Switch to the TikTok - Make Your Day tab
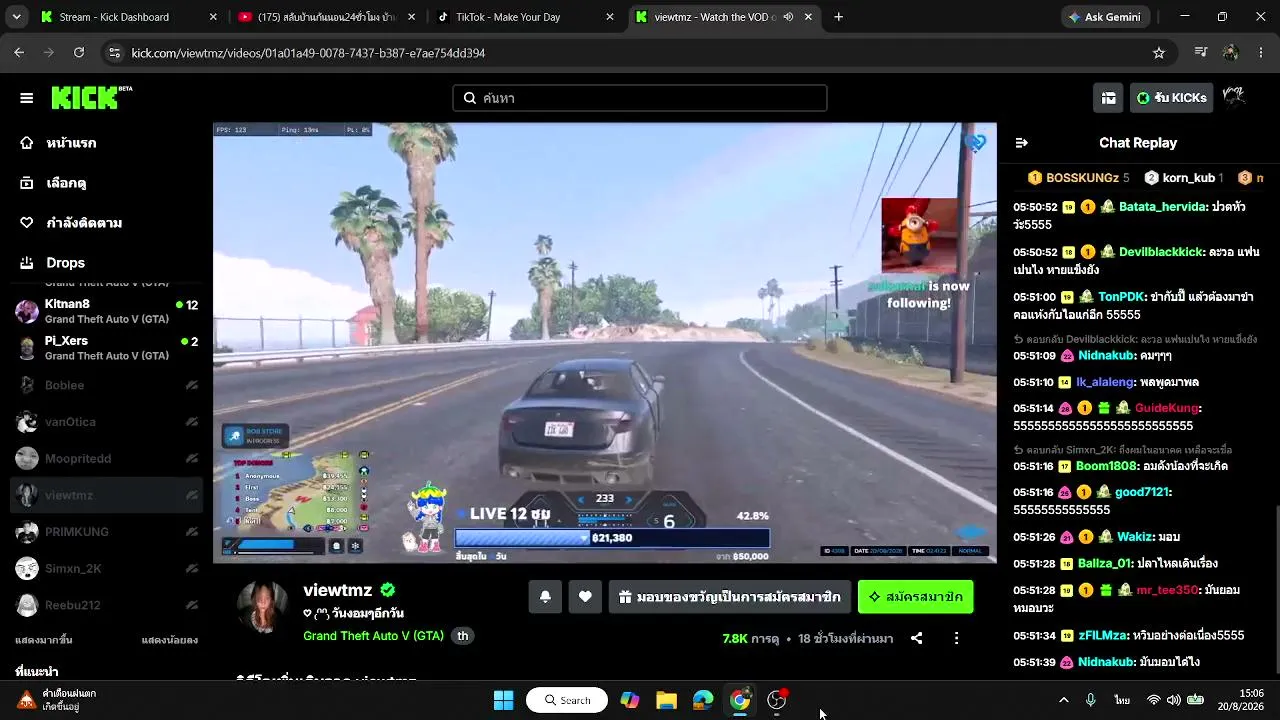 525,17
